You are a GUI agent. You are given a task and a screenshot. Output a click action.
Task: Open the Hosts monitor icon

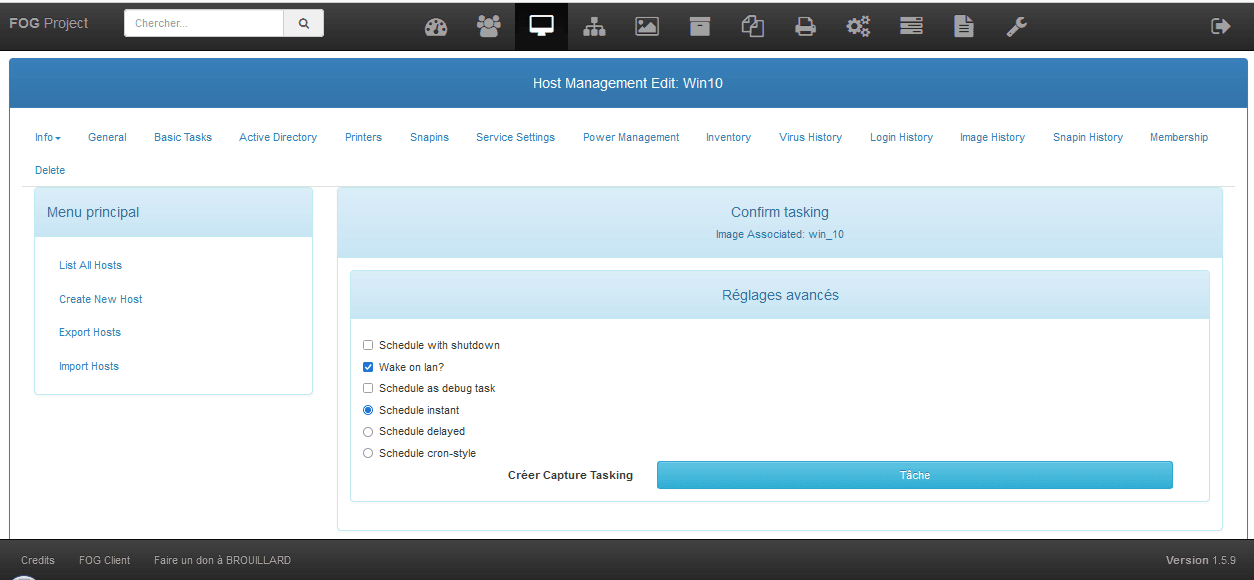pyautogui.click(x=541, y=27)
